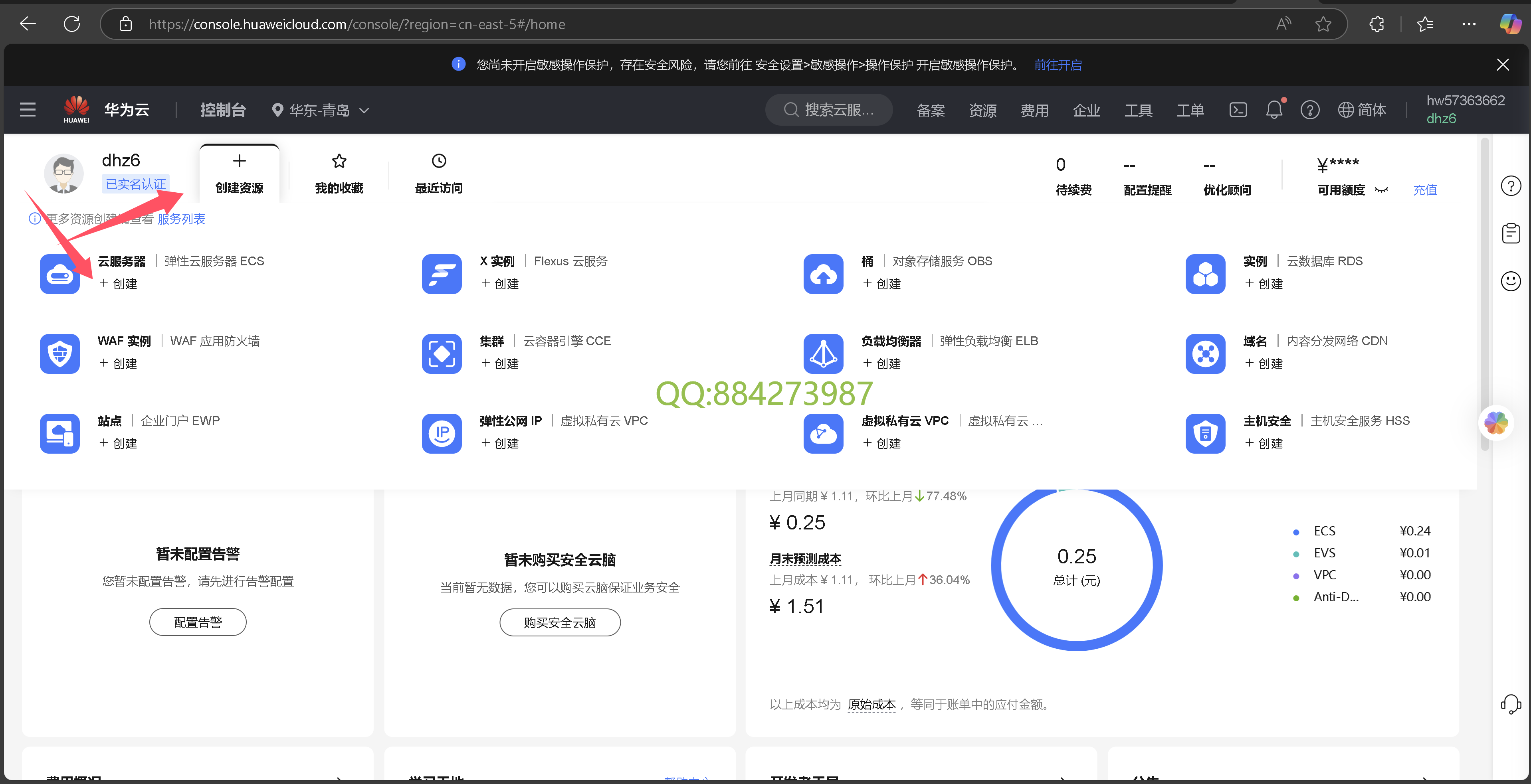Open the 简体 language selector
Viewport: 1531px width, 784px height.
[1362, 110]
